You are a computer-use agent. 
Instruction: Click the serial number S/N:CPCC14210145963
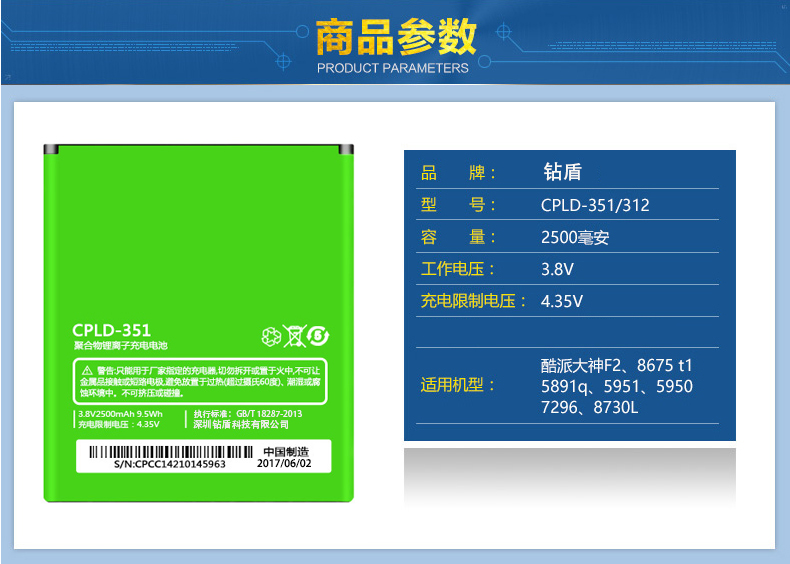point(170,465)
